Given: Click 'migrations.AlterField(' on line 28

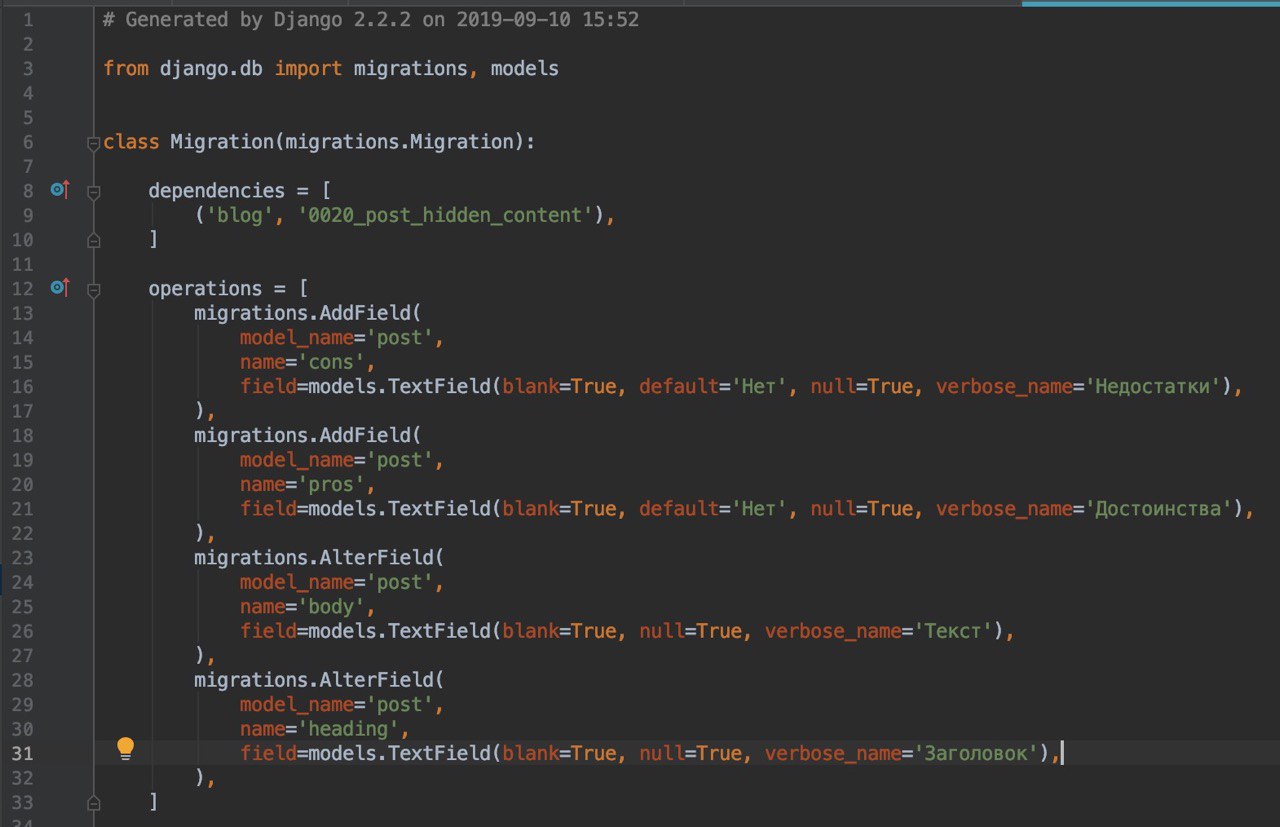Looking at the screenshot, I should 319,680.
